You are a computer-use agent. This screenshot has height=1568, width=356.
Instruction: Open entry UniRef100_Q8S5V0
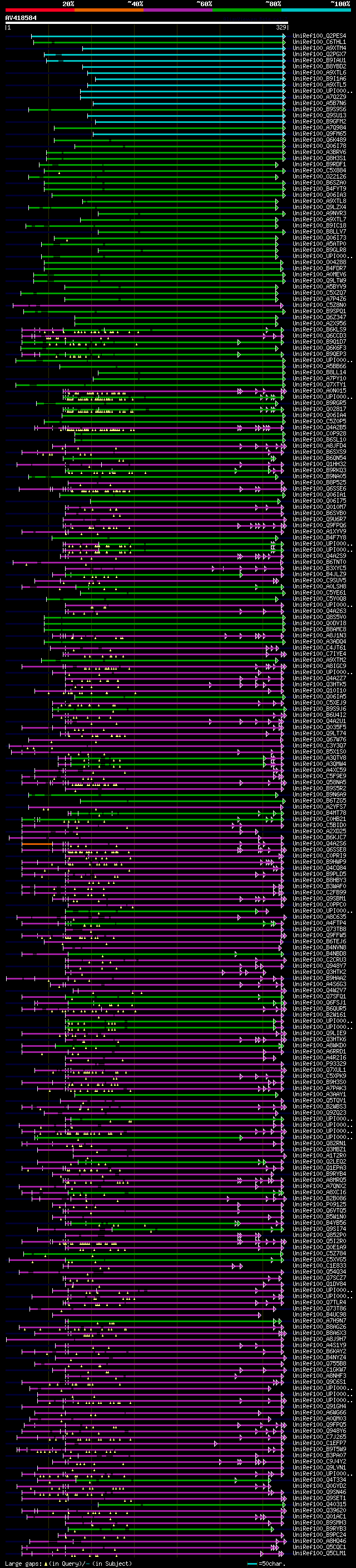319,617
